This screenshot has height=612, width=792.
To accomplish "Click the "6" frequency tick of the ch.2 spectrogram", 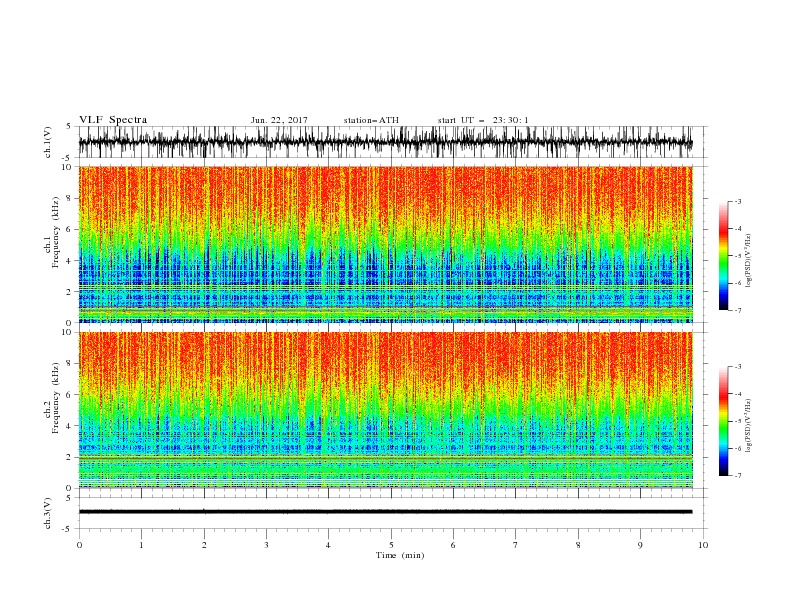I will click(70, 395).
